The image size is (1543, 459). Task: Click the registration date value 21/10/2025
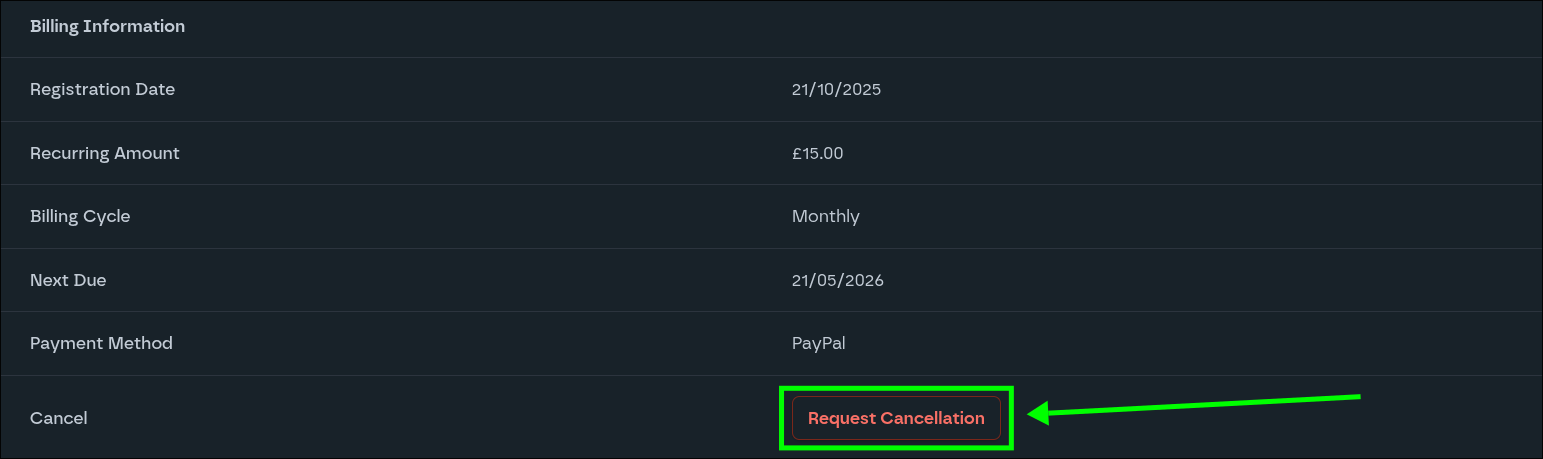[x=836, y=89]
